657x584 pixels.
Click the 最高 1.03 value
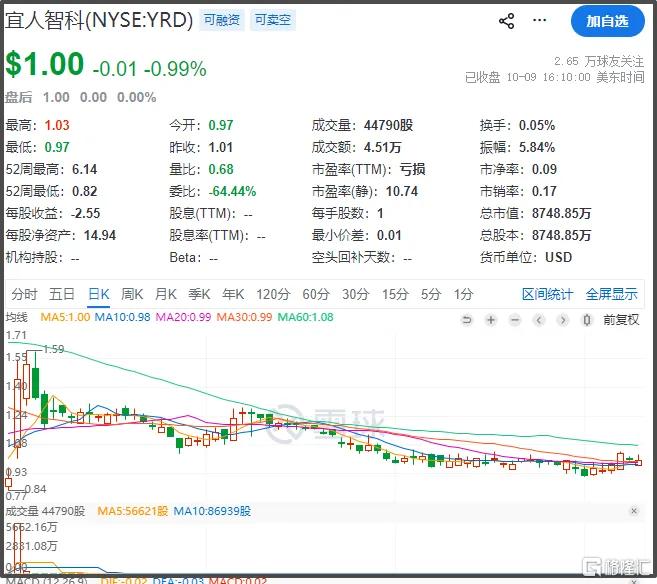point(57,125)
